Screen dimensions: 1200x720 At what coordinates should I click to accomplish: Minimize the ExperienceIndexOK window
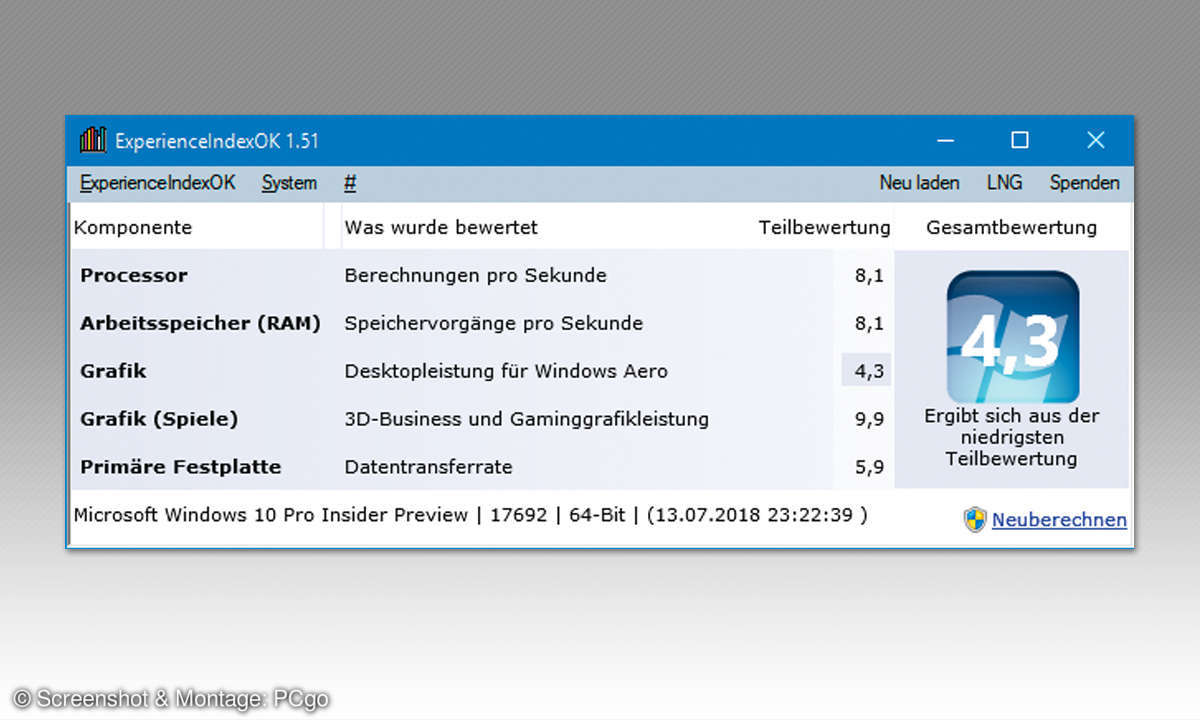(945, 140)
